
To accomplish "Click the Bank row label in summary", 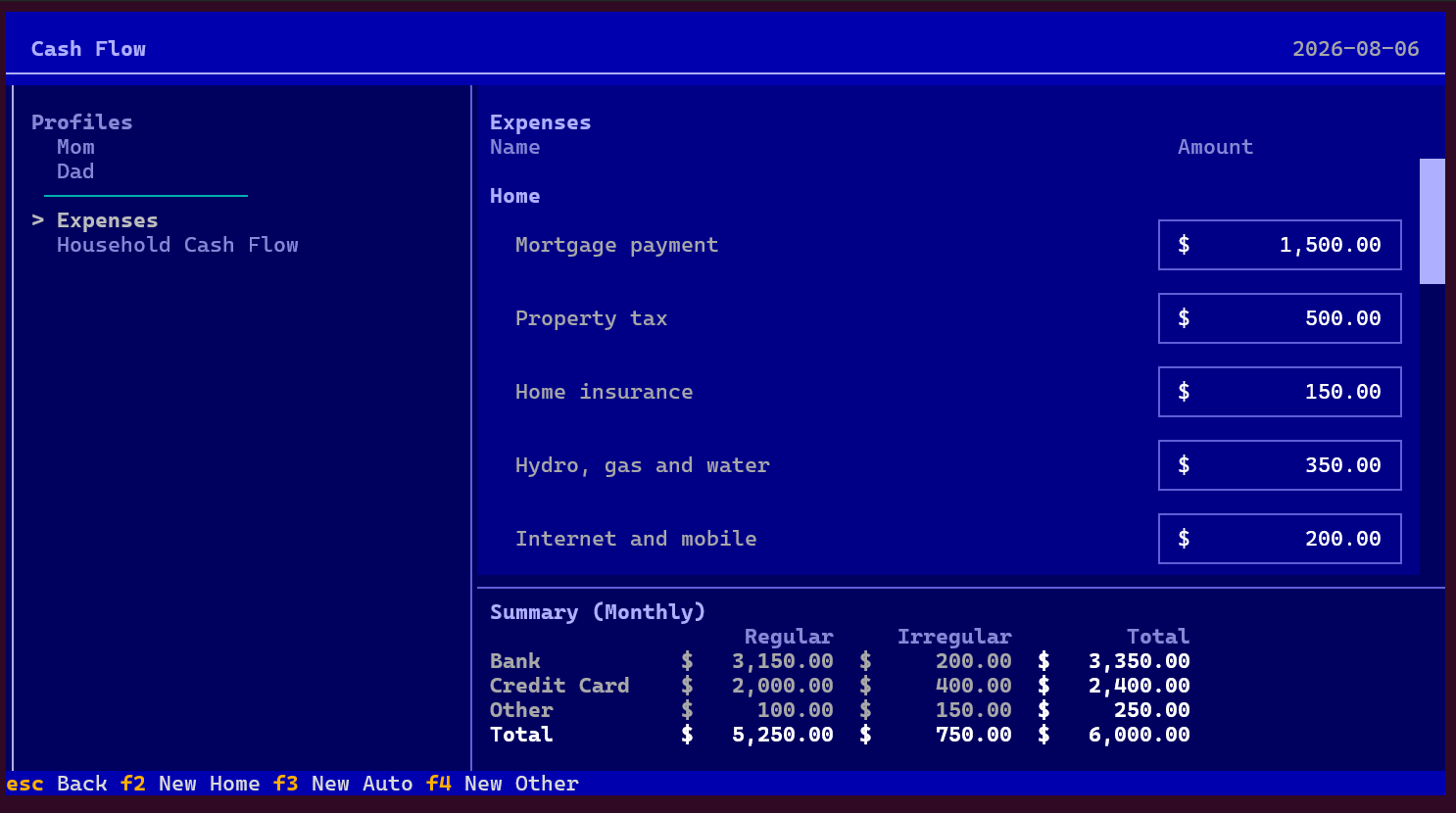I will pyautogui.click(x=515, y=661).
